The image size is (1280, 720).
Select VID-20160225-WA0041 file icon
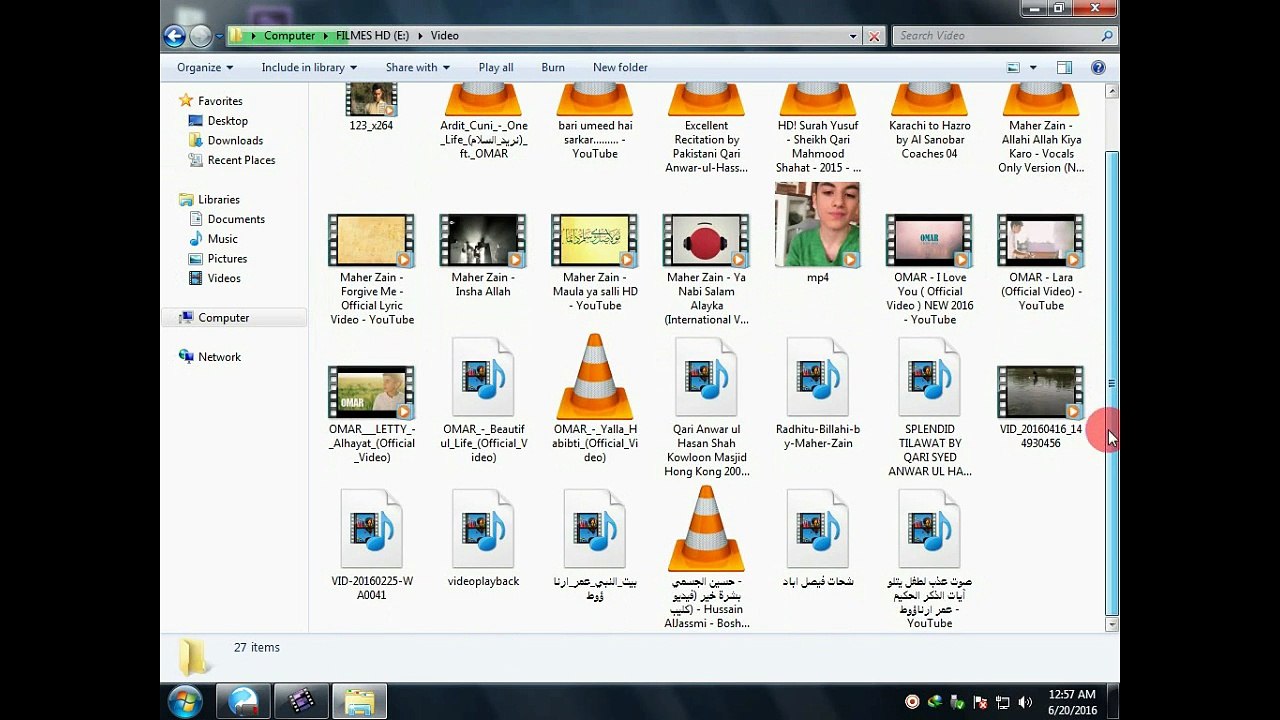(371, 529)
